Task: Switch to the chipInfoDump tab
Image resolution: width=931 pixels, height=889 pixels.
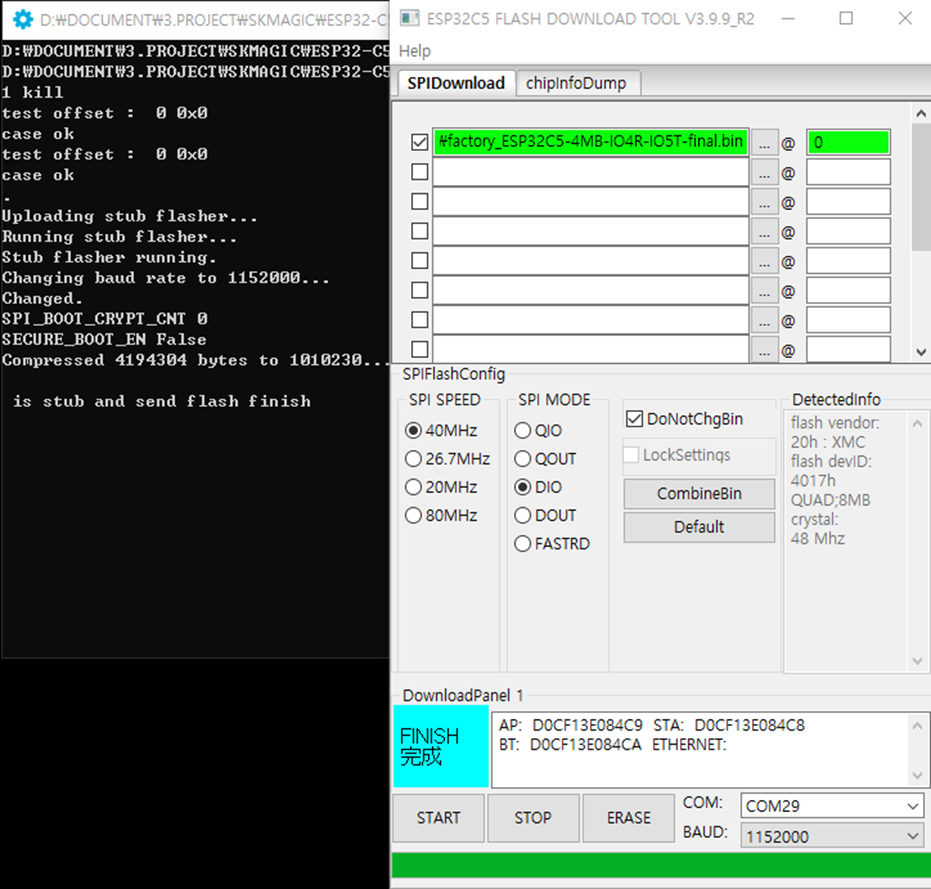Action: click(x=576, y=83)
